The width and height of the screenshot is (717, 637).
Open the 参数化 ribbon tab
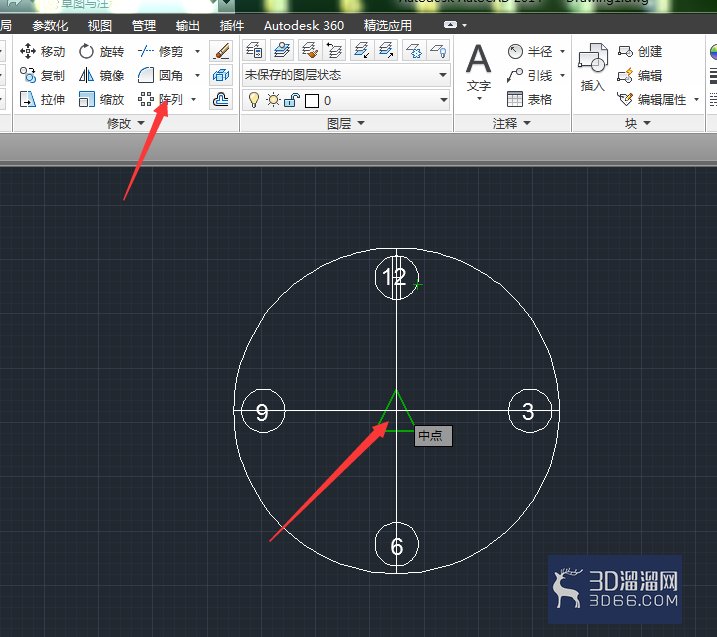click(x=50, y=25)
